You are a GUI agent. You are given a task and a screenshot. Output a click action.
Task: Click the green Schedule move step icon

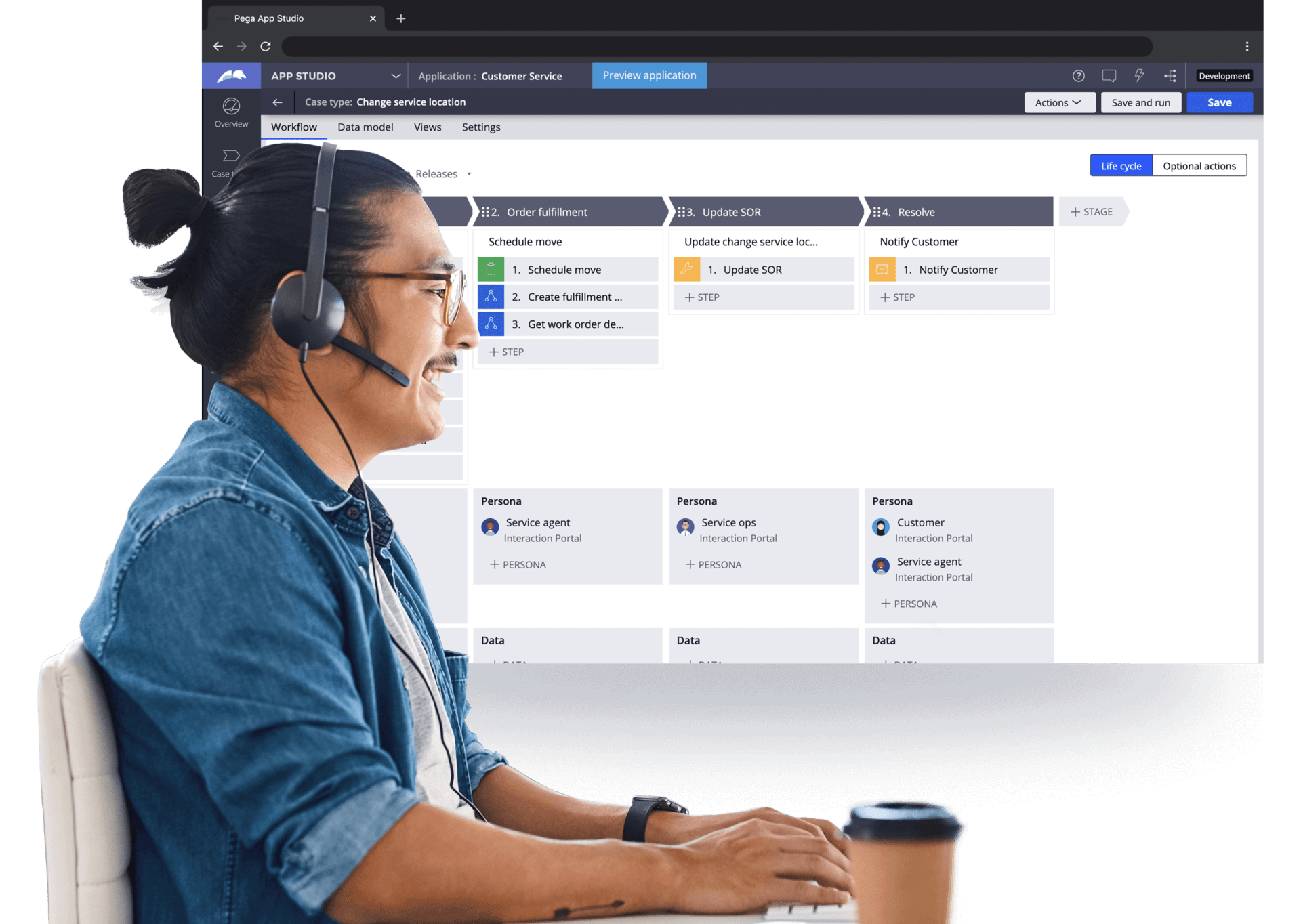coord(491,270)
